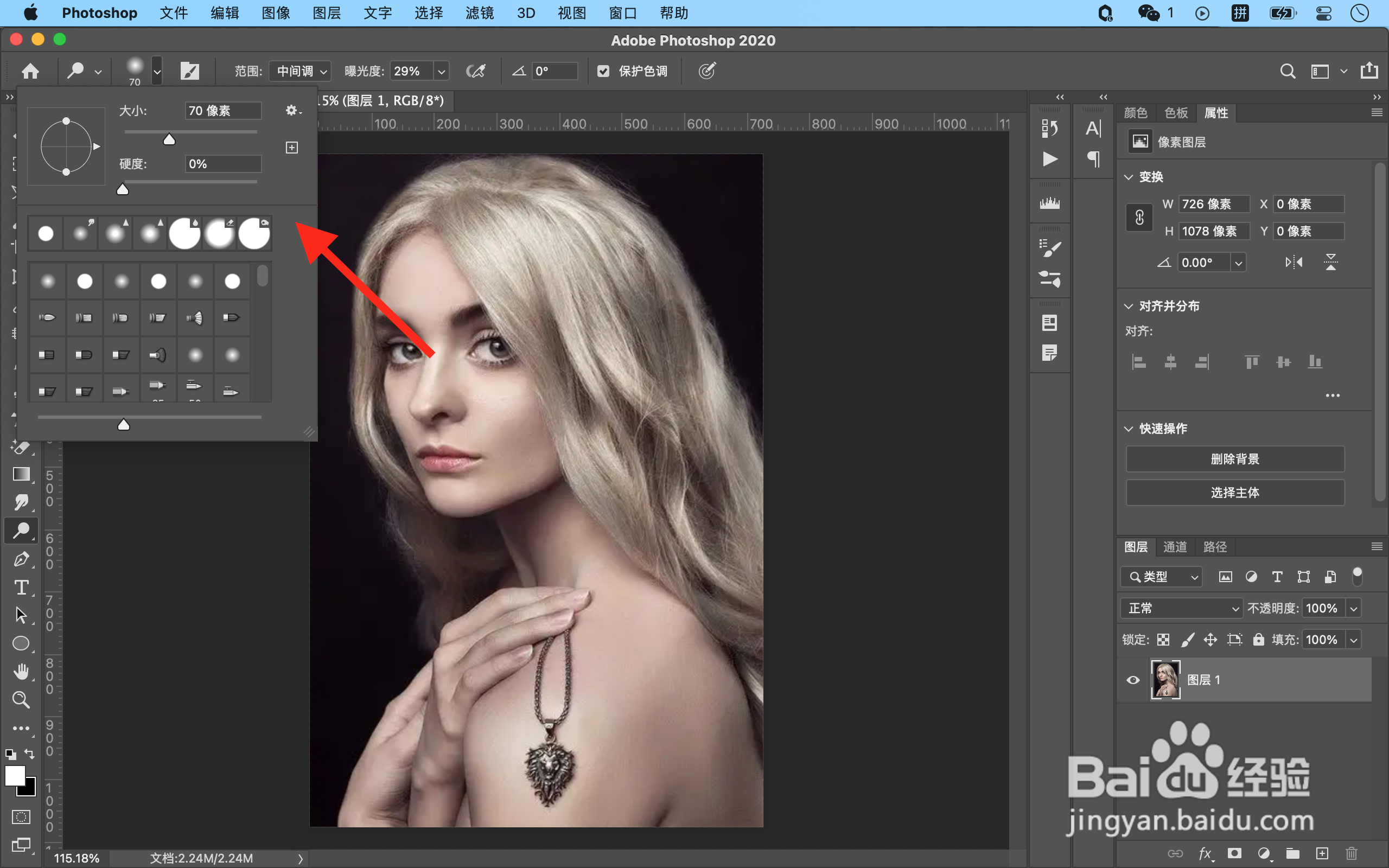Viewport: 1389px width, 868px height.
Task: Toggle lock transparent pixels
Action: pyautogui.click(x=1163, y=640)
